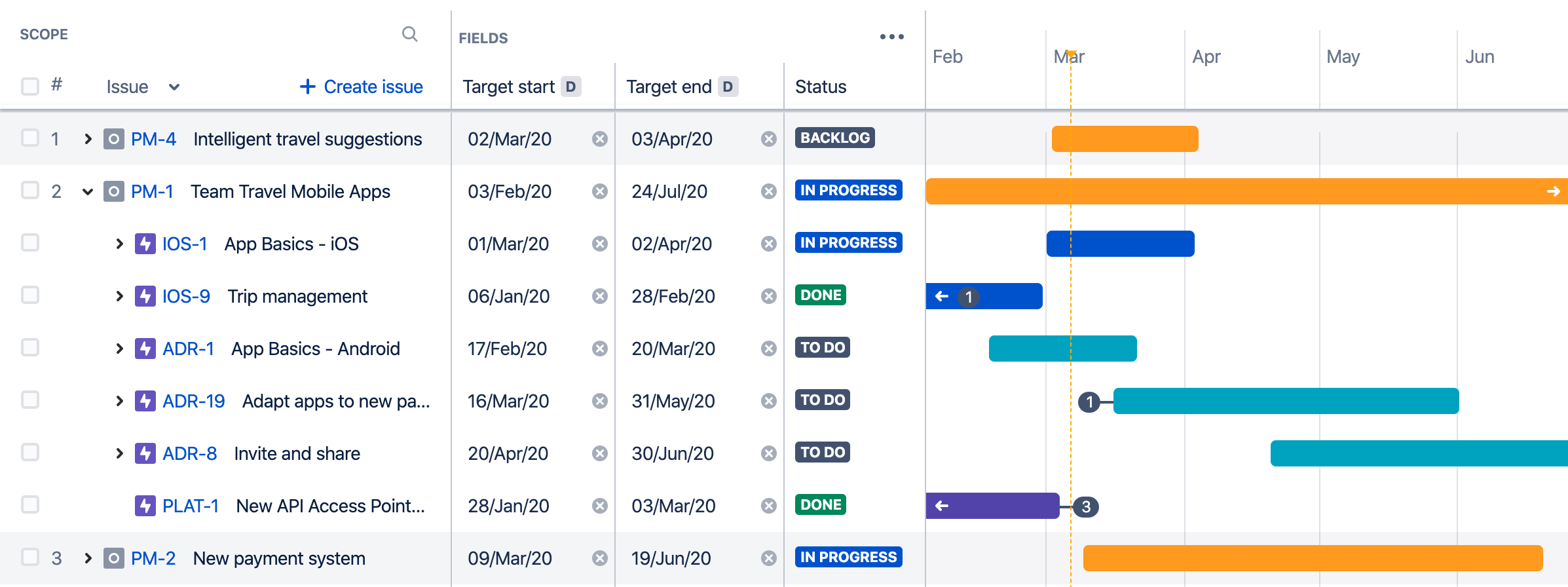
Task: Click the right arrow on PM-1 timeline bar
Action: pyautogui.click(x=1553, y=191)
